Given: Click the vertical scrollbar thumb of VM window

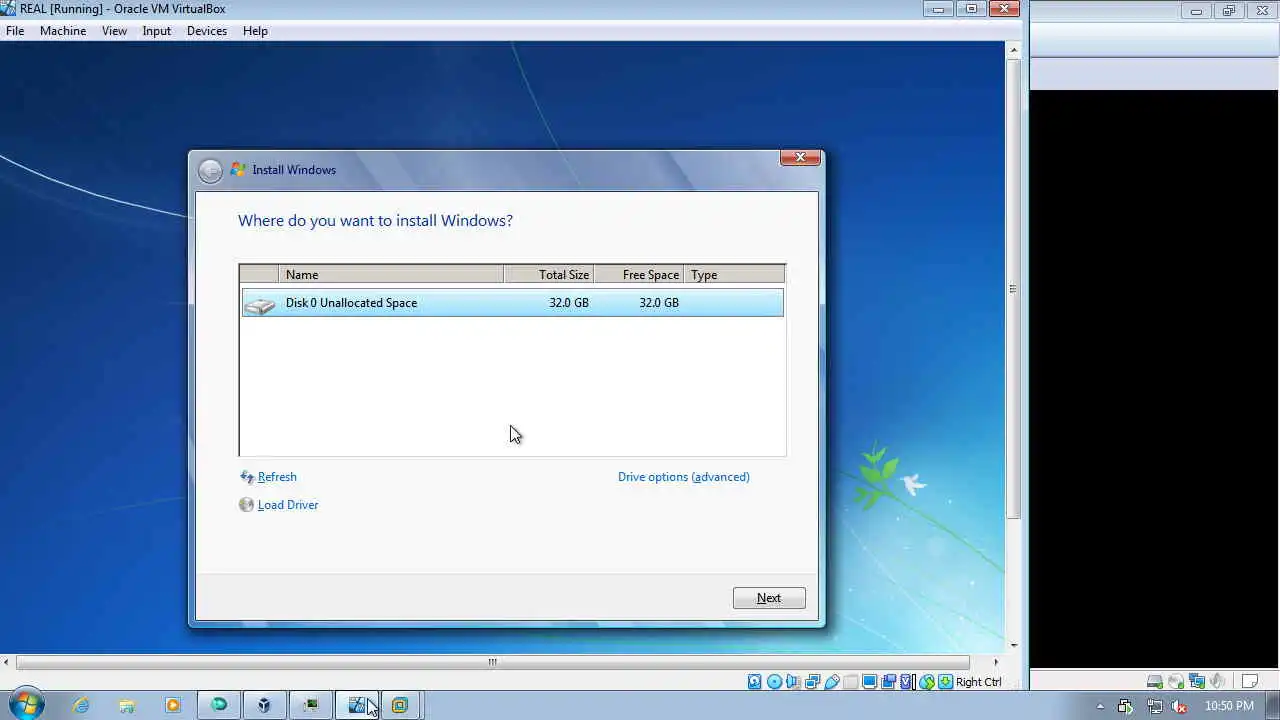Looking at the screenshot, I should (1013, 288).
